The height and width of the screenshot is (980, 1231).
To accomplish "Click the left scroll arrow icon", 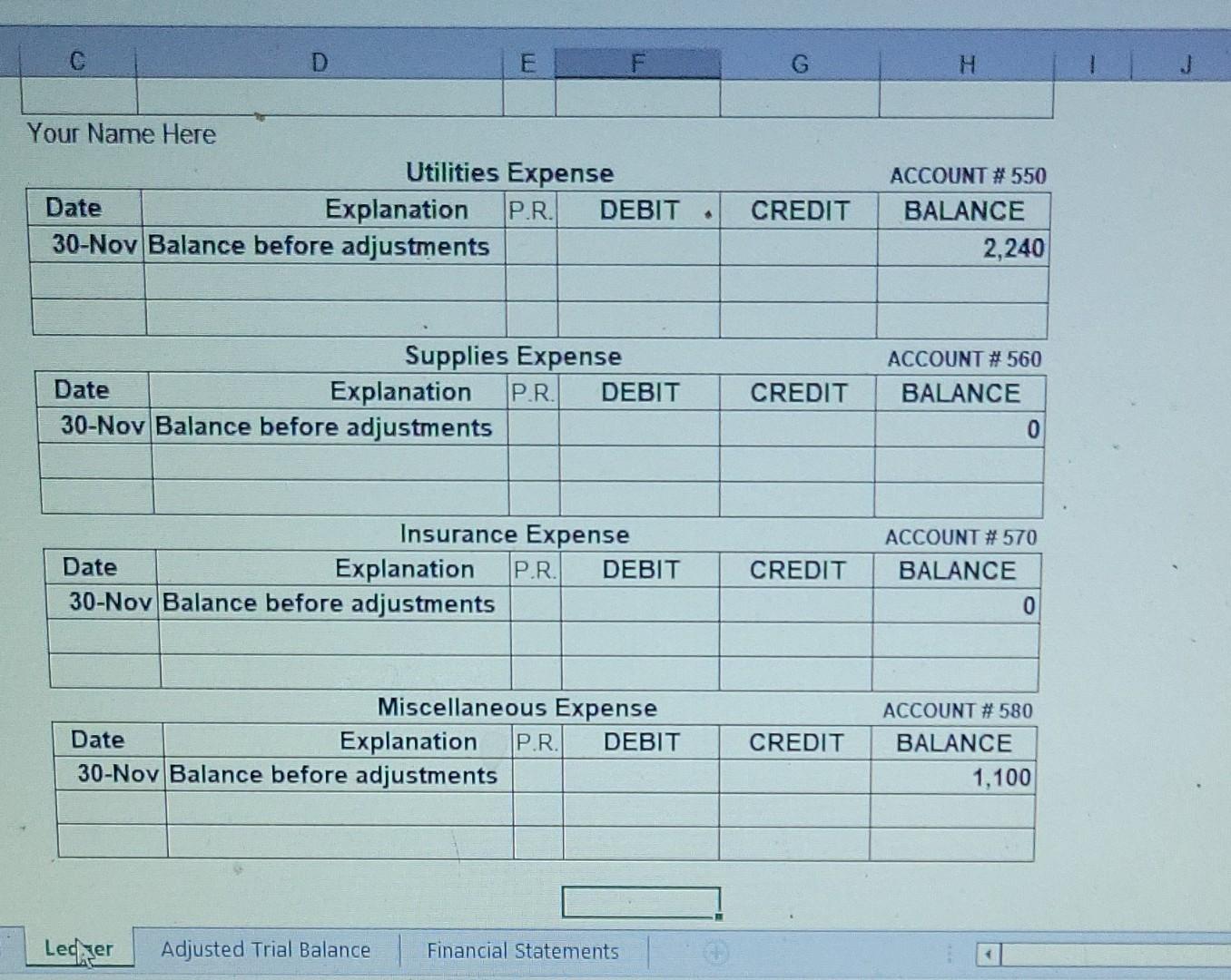I will [988, 954].
